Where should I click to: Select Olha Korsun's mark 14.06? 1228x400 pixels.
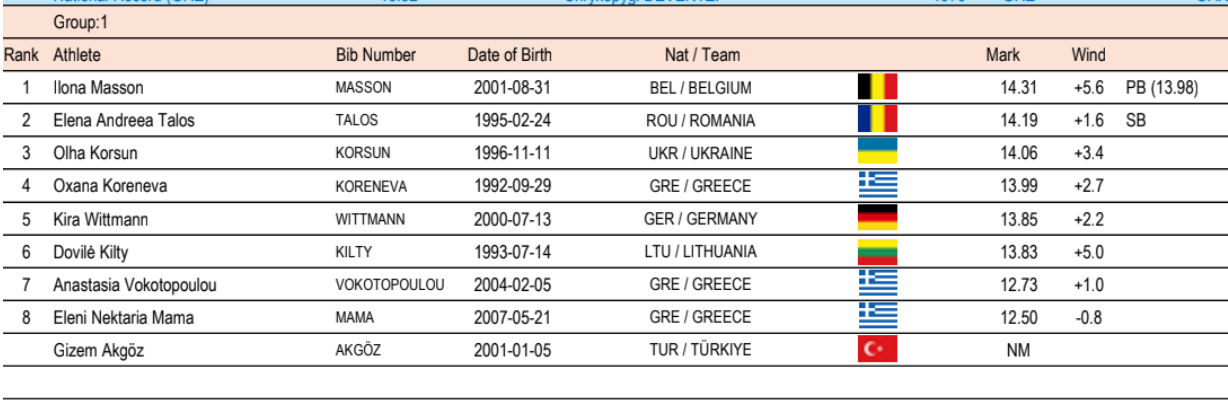[1020, 154]
